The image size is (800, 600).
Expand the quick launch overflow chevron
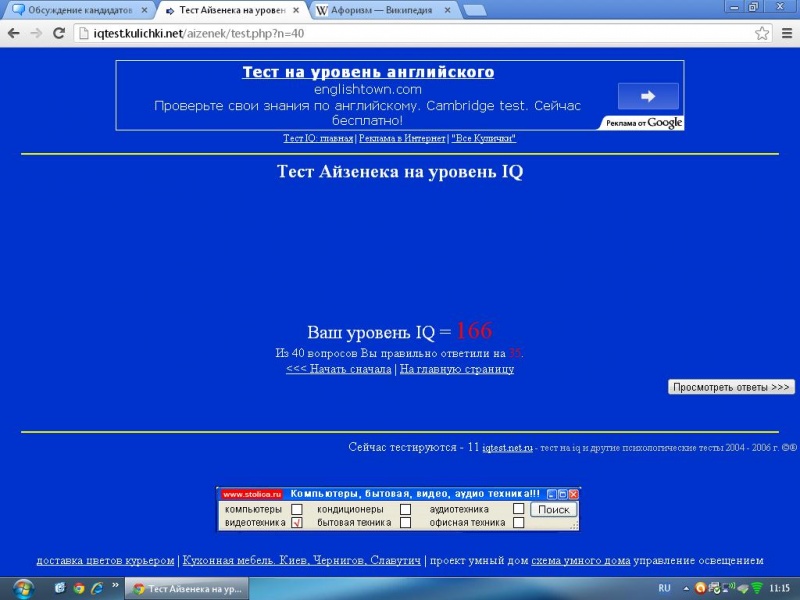[x=115, y=585]
